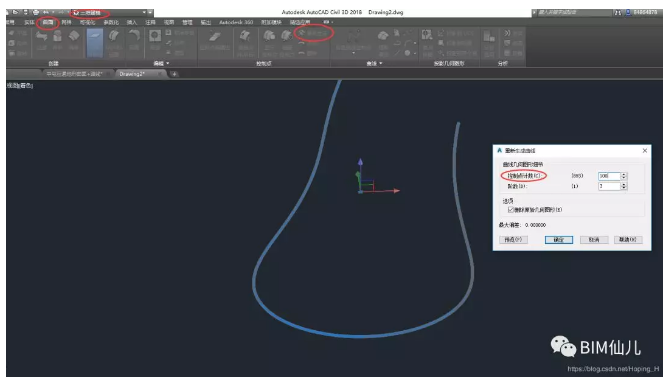Expand the 曲线 panel arrow
This screenshot has width=668, height=381.
coord(380,64)
